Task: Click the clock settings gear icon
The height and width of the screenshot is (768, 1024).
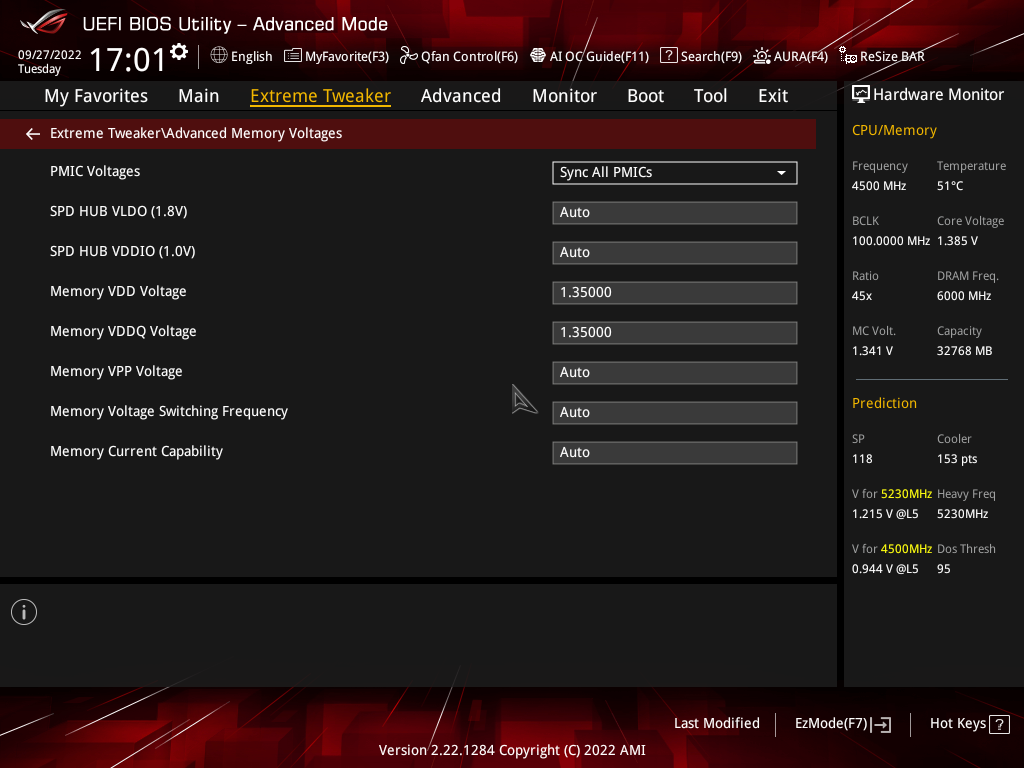Action: (179, 52)
